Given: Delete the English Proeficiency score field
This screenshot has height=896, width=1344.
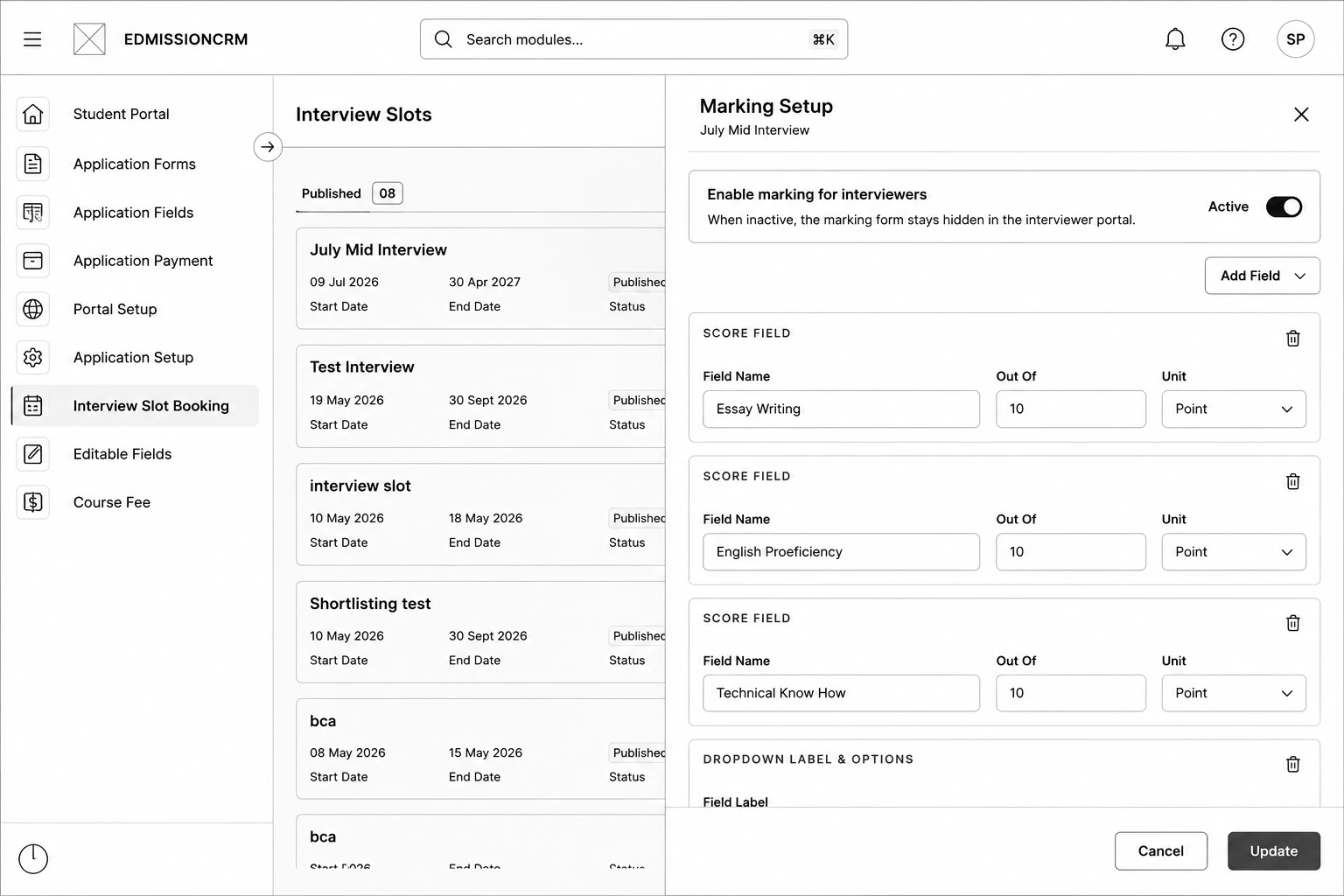Looking at the screenshot, I should [x=1292, y=481].
